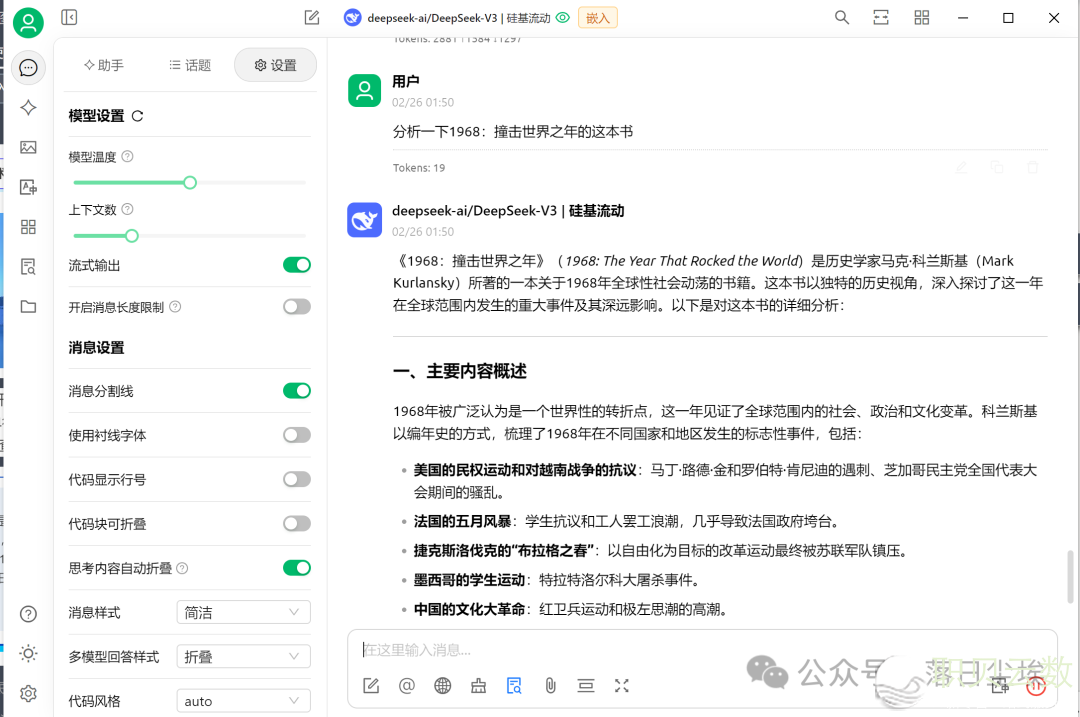Open the mini apps grid sidebar icon

(28, 227)
